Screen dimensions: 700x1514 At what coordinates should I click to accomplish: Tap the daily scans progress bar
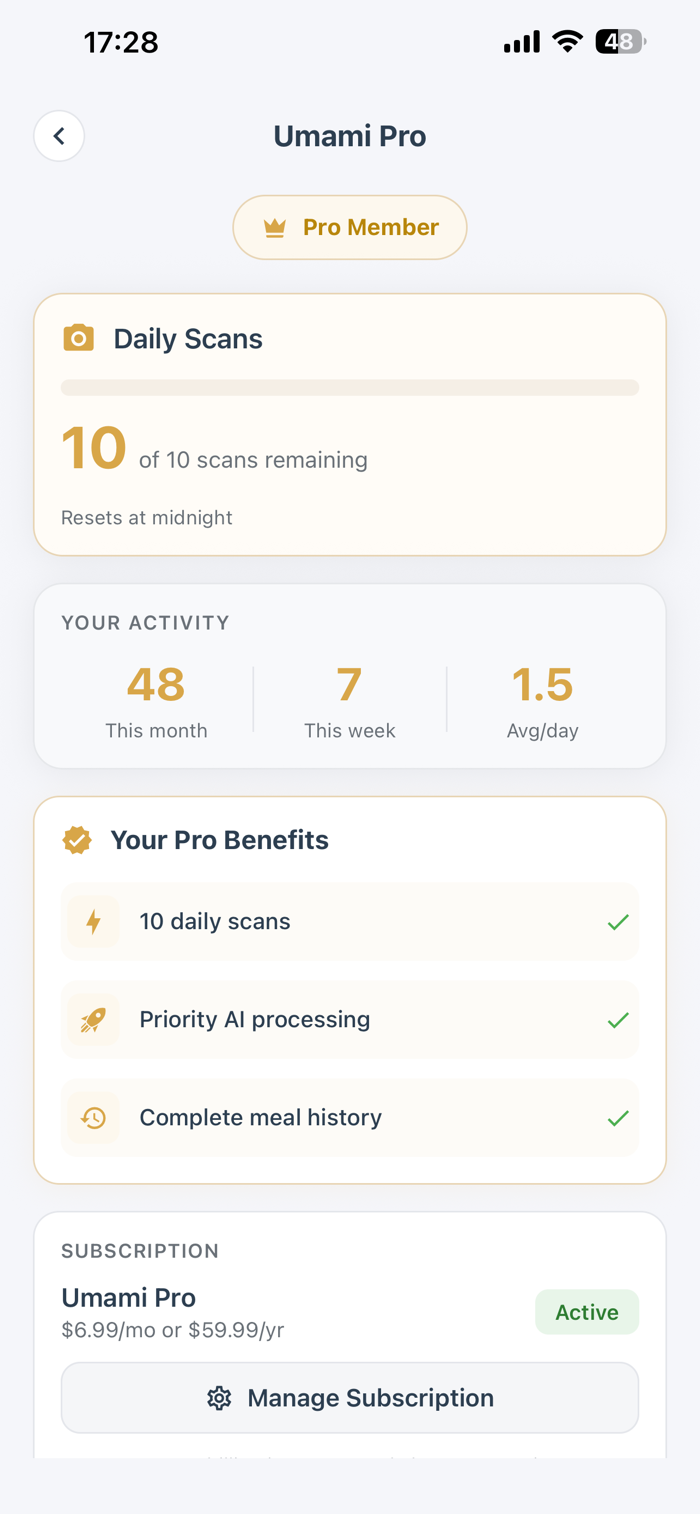350,388
